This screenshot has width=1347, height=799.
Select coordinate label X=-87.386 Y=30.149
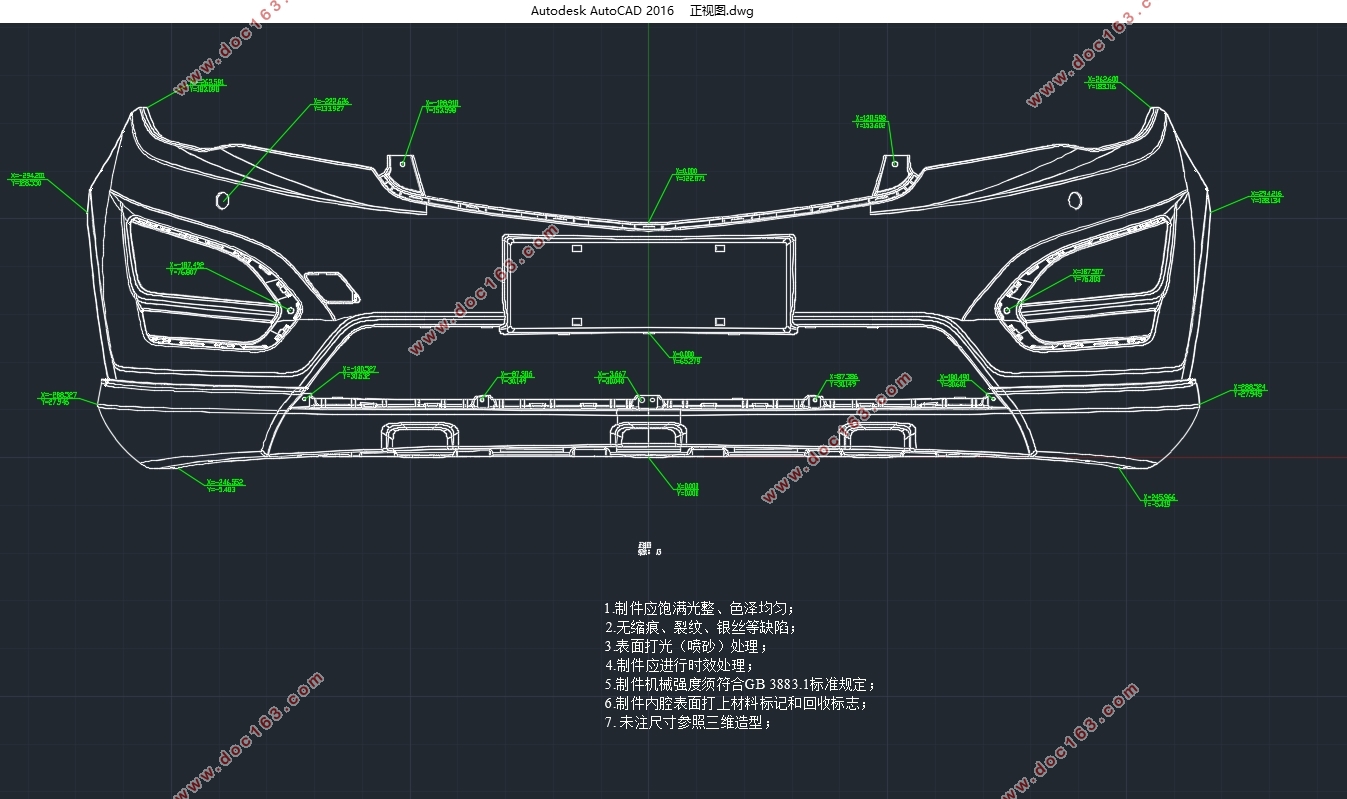(x=516, y=377)
